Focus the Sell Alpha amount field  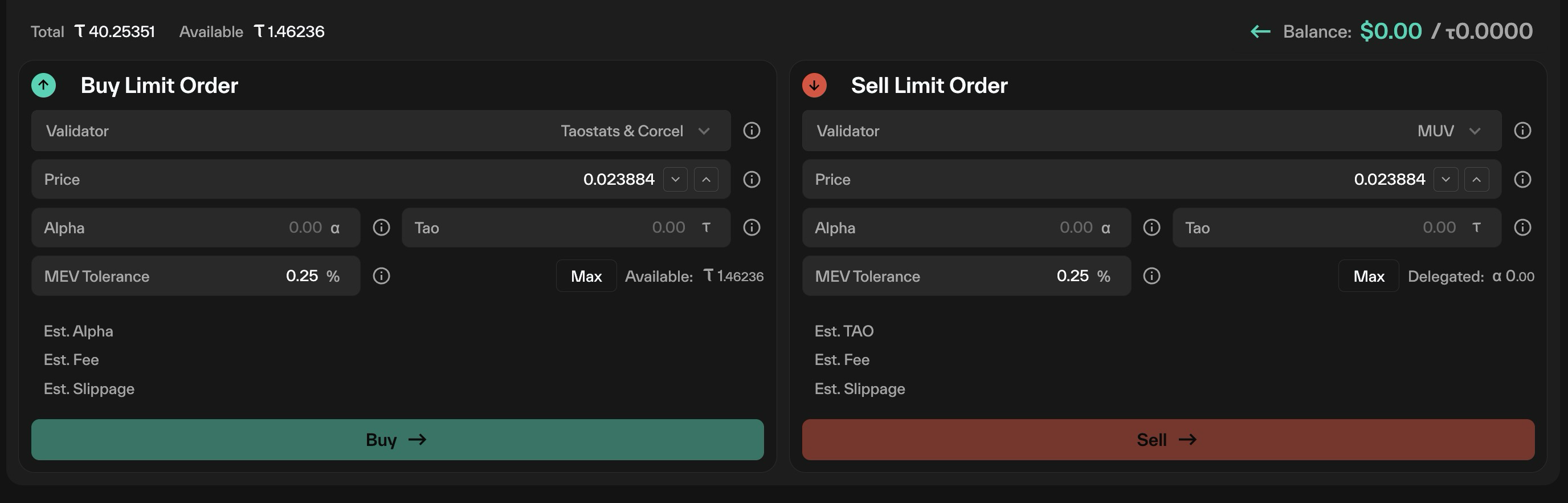(x=966, y=227)
